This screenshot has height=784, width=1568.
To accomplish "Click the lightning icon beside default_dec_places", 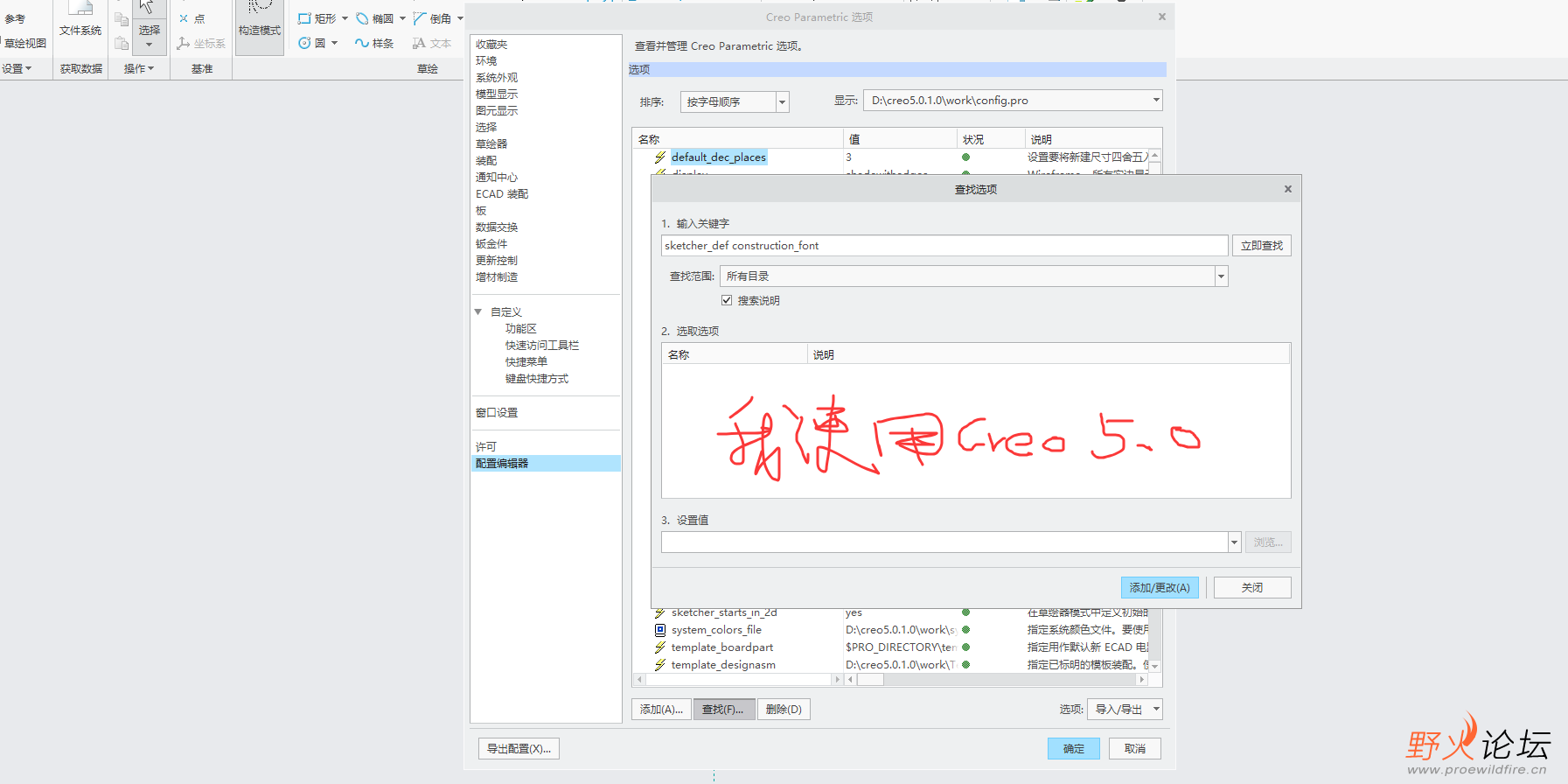I will [x=660, y=157].
